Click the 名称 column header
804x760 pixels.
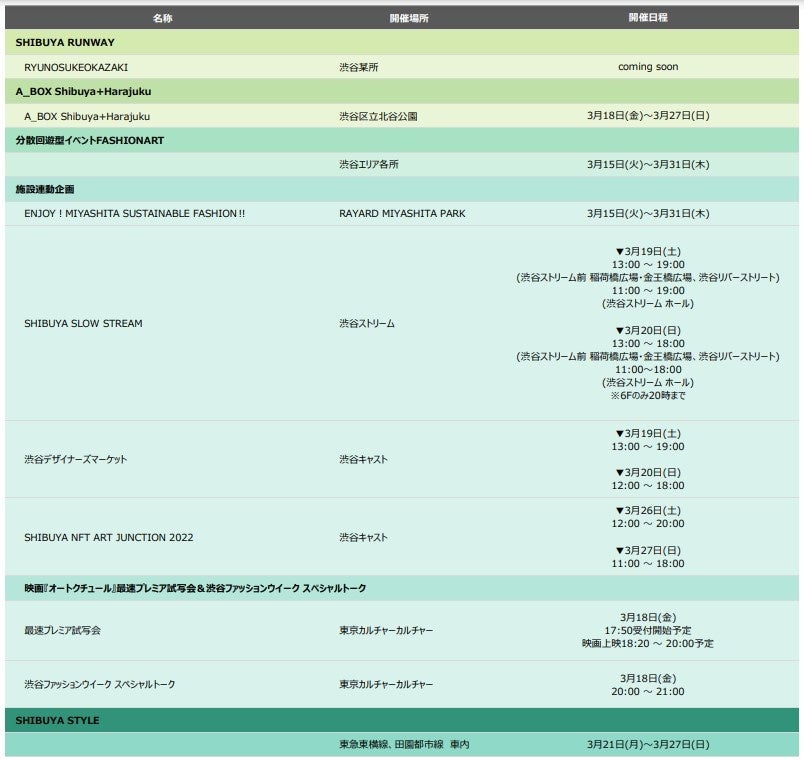coord(163,18)
